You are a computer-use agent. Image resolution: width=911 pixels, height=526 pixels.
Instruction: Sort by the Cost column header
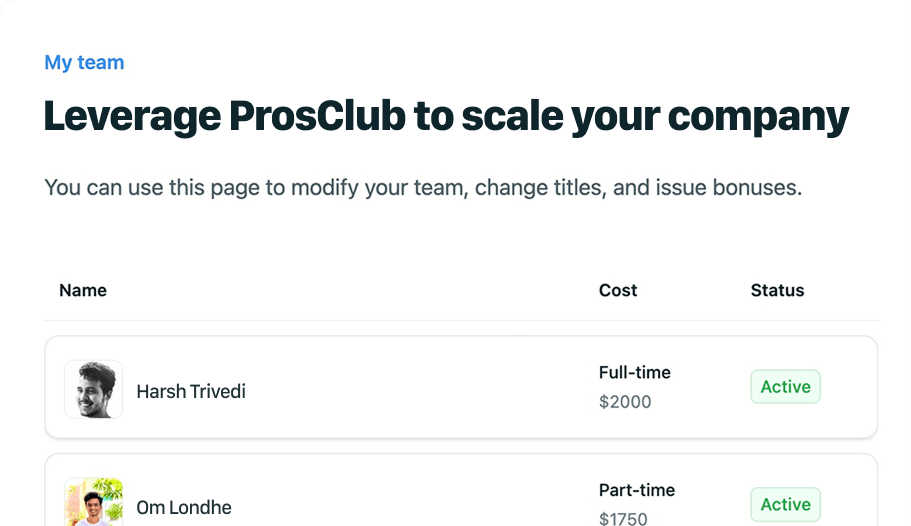(618, 291)
